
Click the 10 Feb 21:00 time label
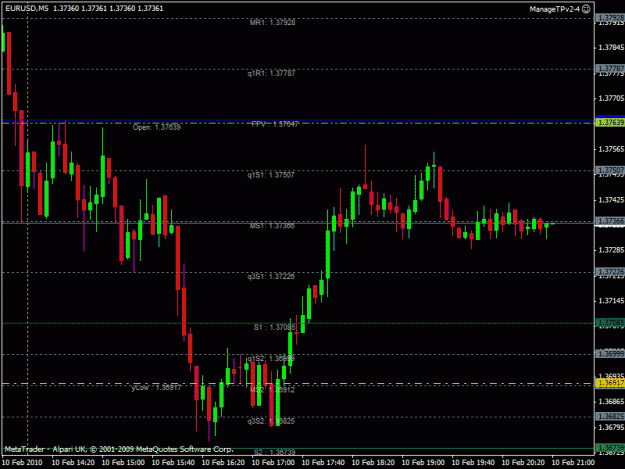point(573,463)
